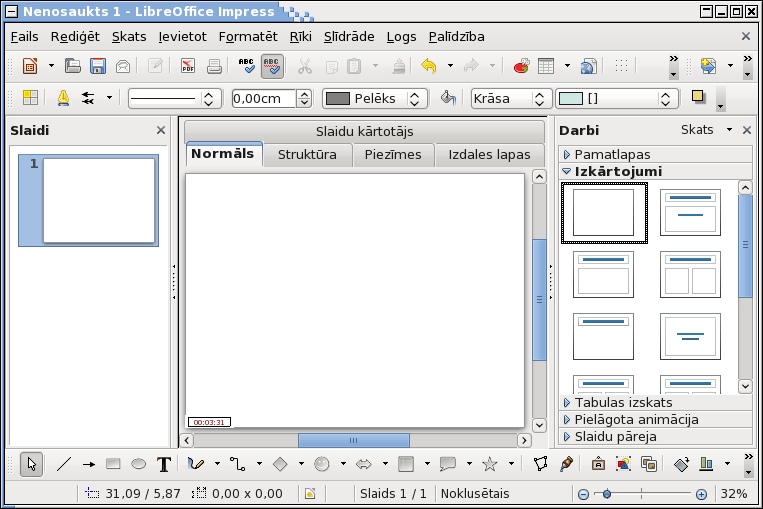
Task: Switch to the Struktūra tab
Action: click(307, 155)
